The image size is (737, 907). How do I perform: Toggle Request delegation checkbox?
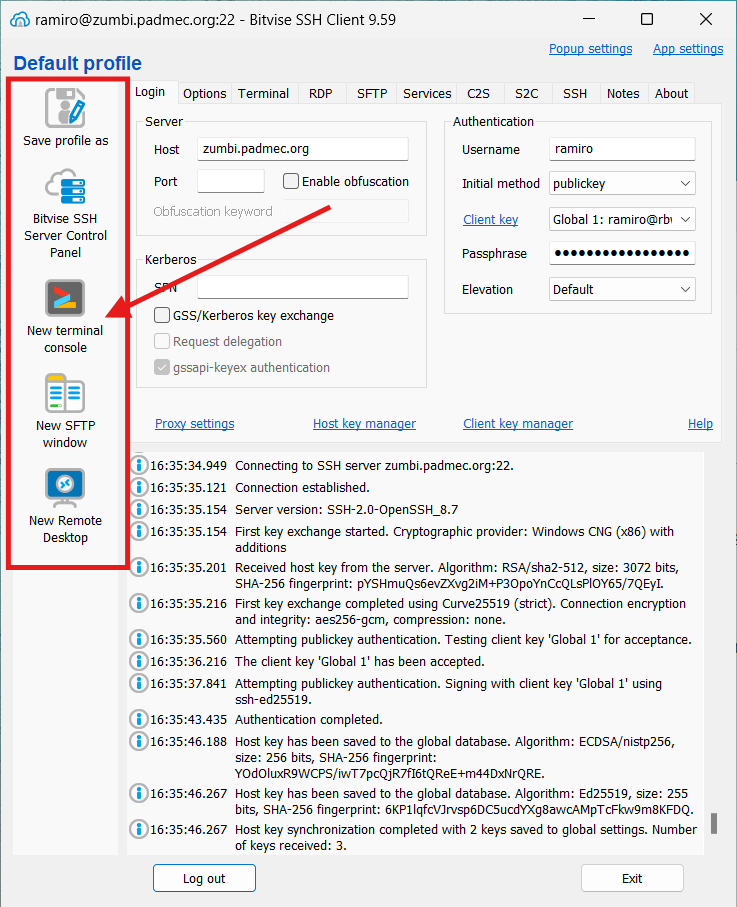point(162,341)
